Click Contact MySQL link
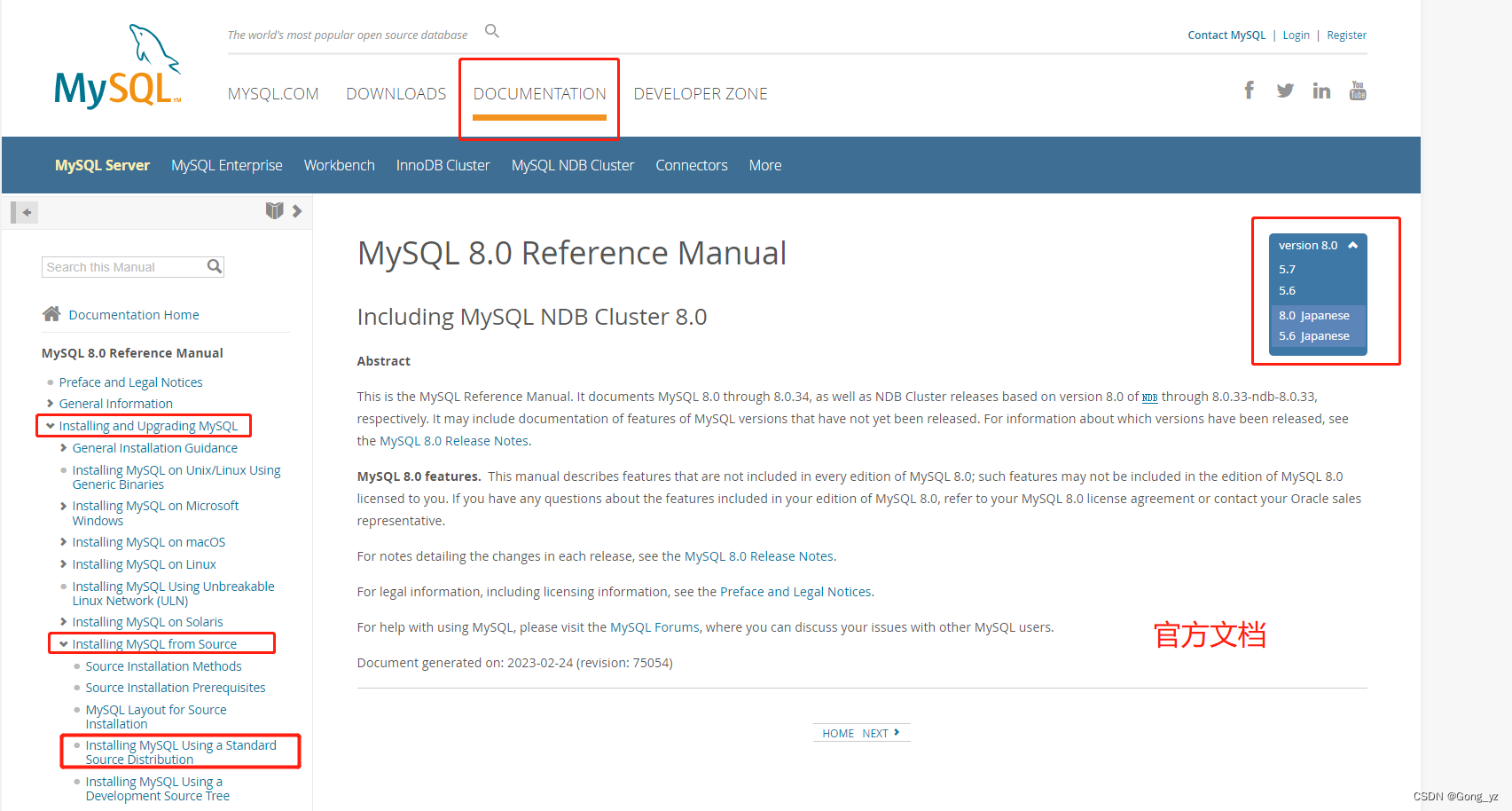The height and width of the screenshot is (811, 1512). coord(1226,35)
